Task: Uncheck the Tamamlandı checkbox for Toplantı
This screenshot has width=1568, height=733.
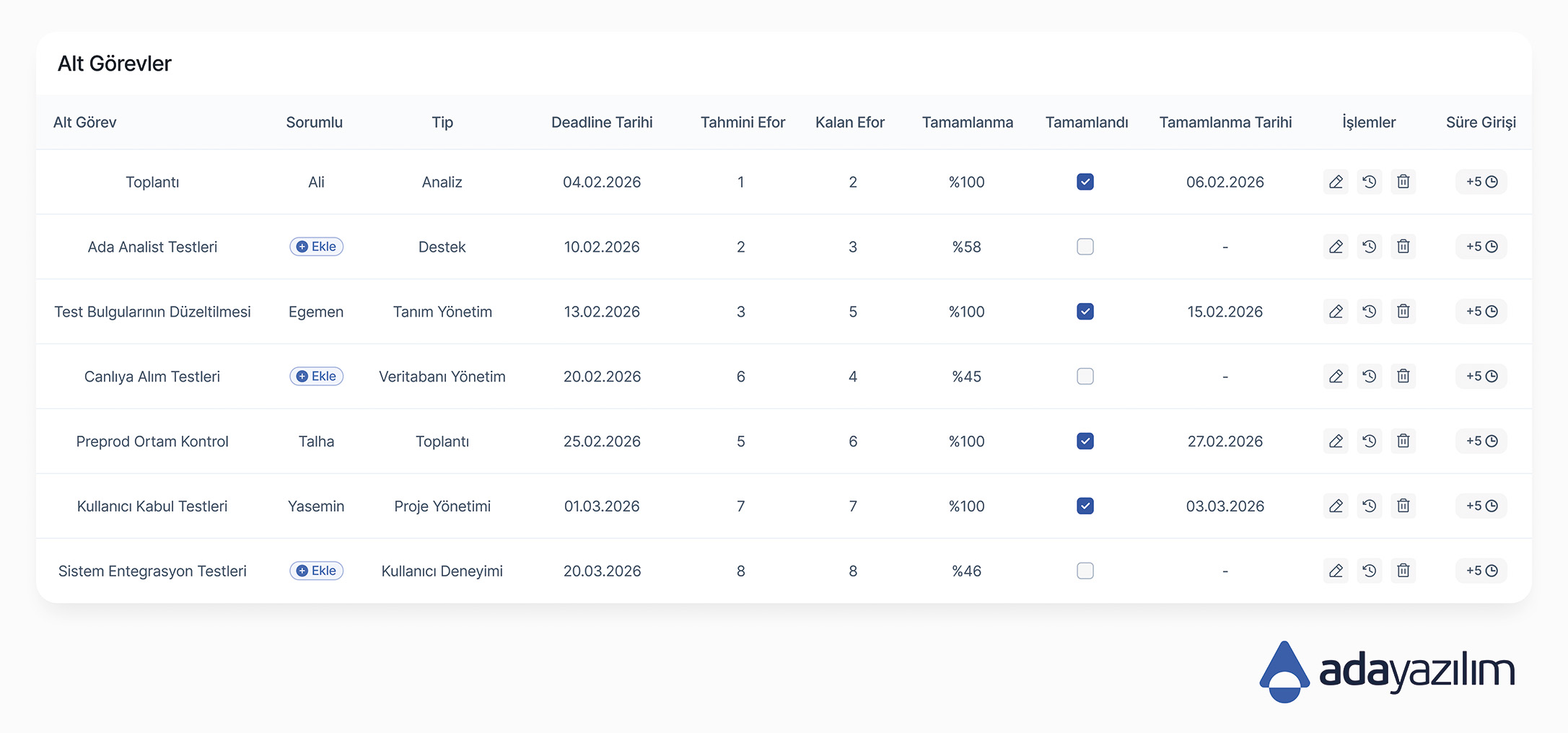Action: [x=1085, y=182]
